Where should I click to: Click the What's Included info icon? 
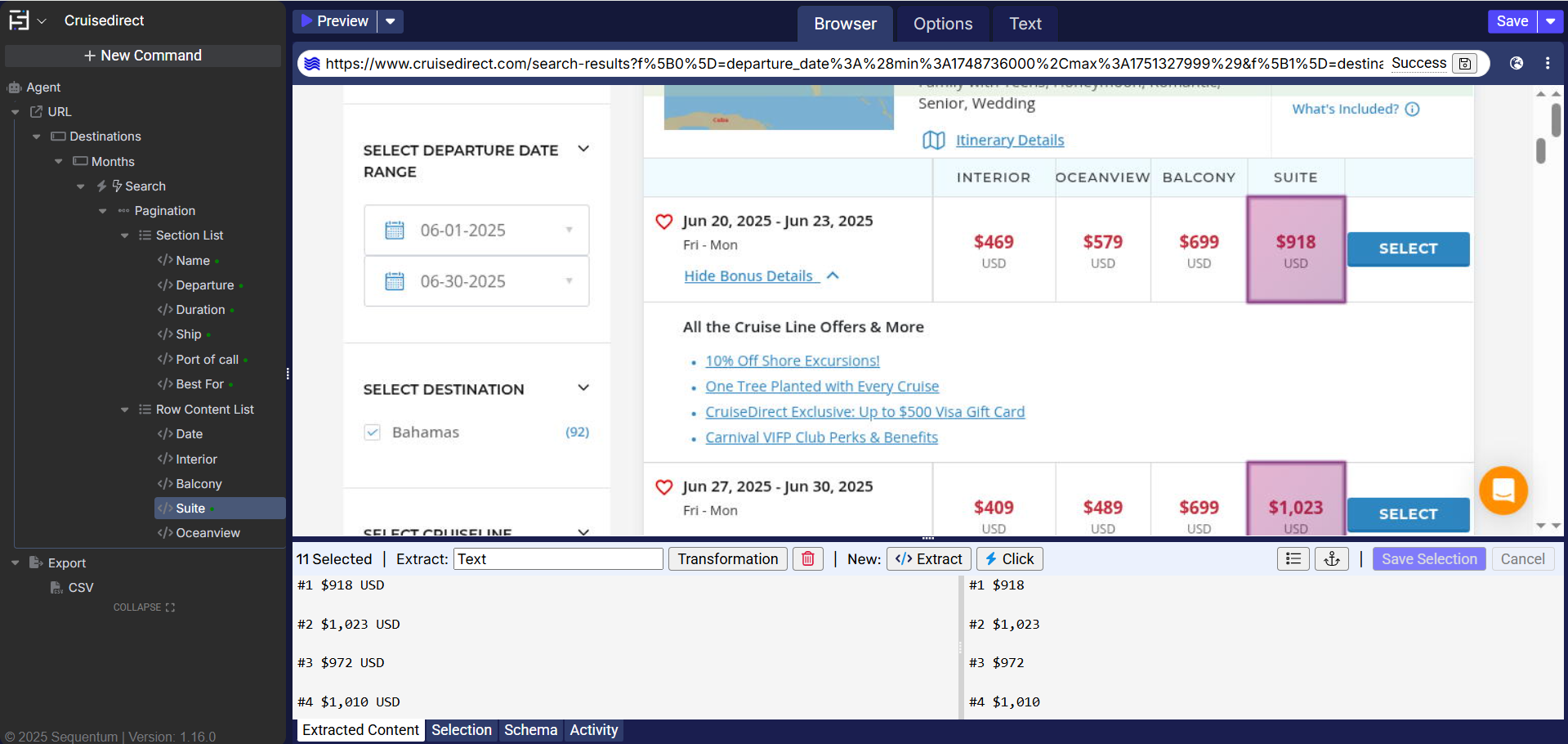(1412, 109)
